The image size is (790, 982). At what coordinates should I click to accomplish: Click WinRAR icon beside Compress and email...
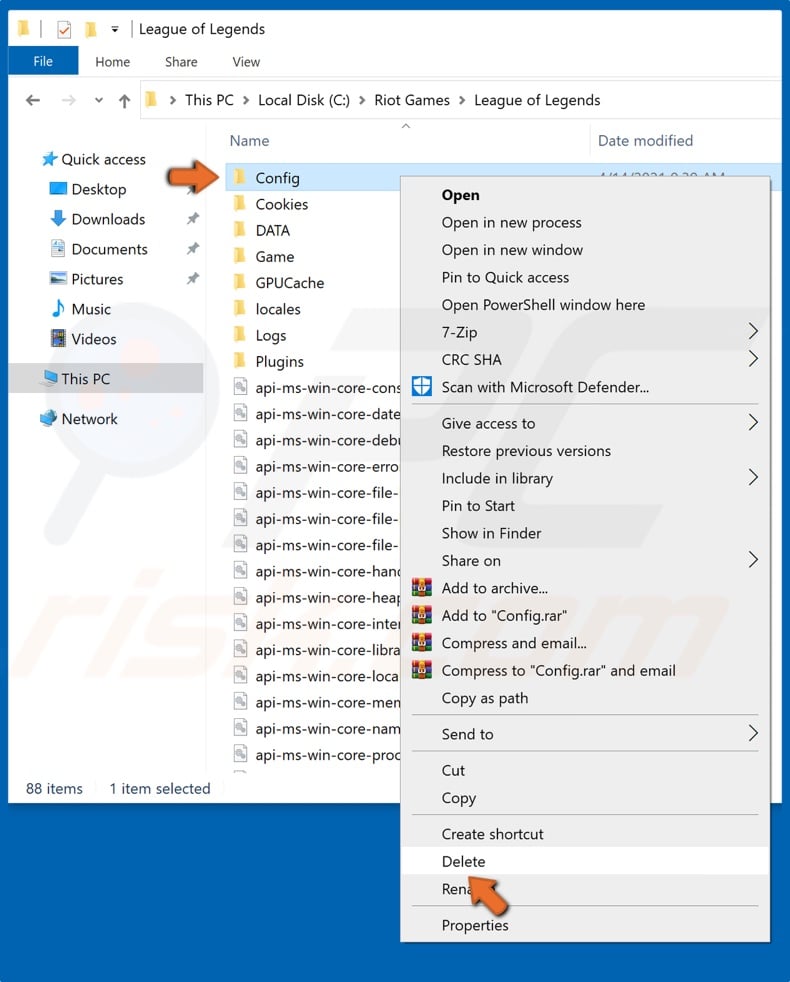[422, 643]
